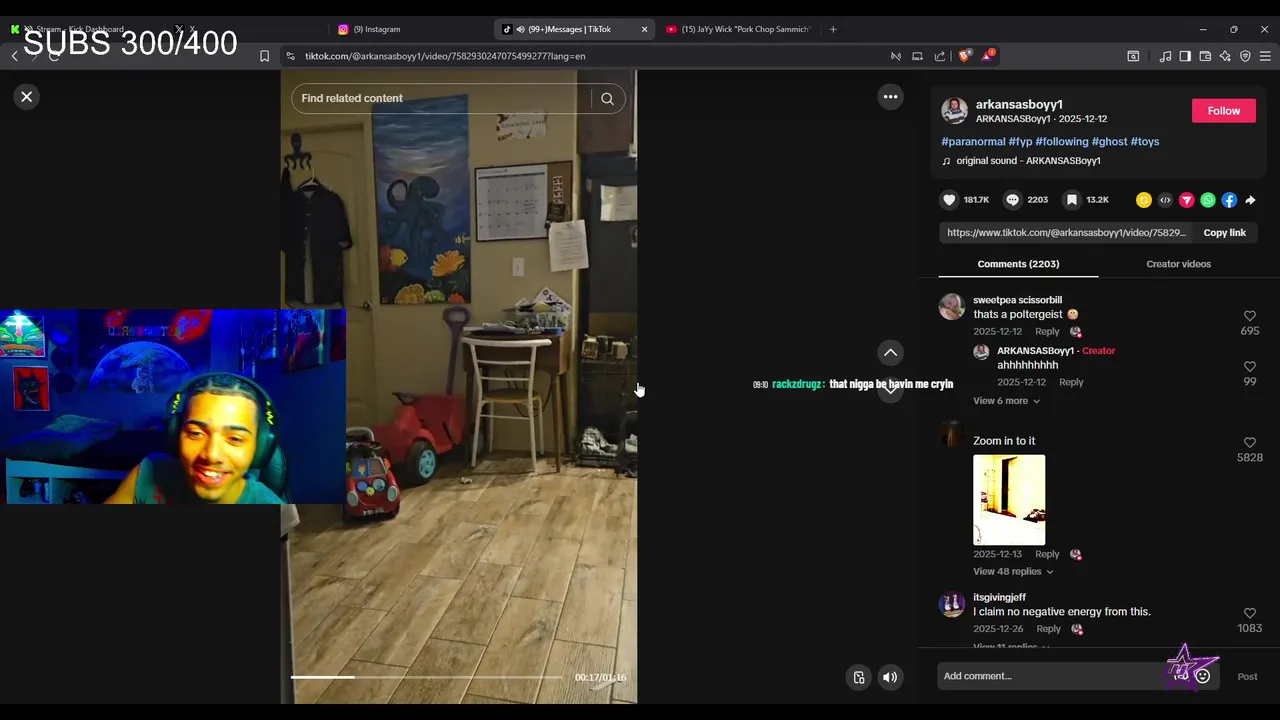Open Brave Shields lion icon
The height and width of the screenshot is (720, 1280).
[963, 56]
